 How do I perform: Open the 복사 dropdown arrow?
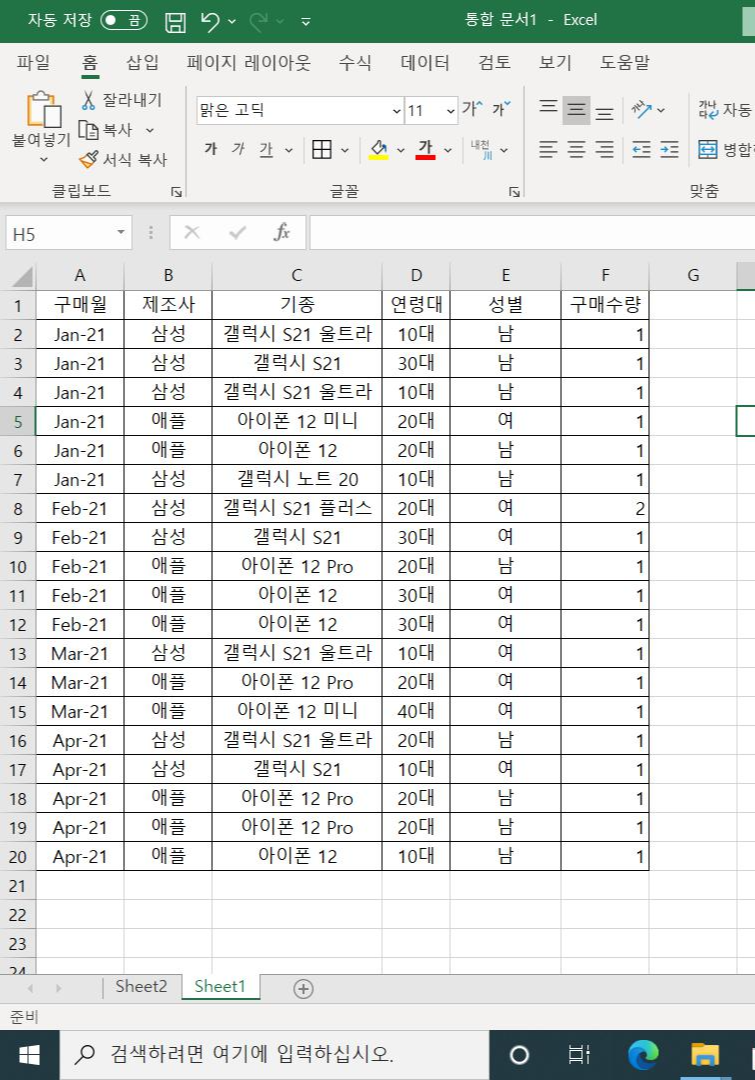149,130
